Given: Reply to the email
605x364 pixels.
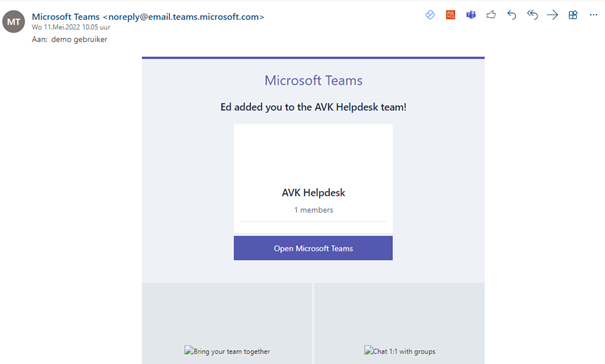Looking at the screenshot, I should click(x=512, y=15).
